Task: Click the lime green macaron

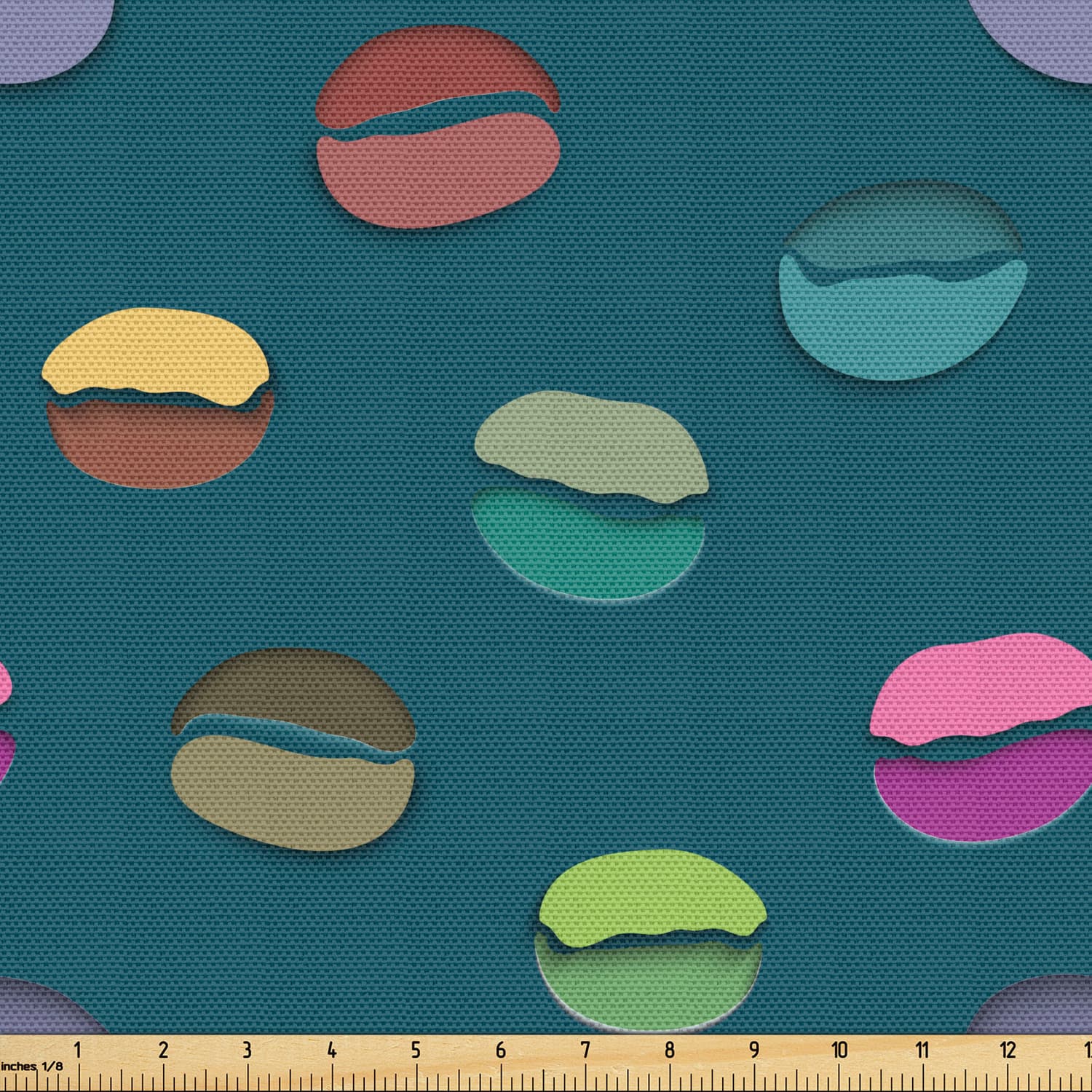Action: [x=651, y=941]
